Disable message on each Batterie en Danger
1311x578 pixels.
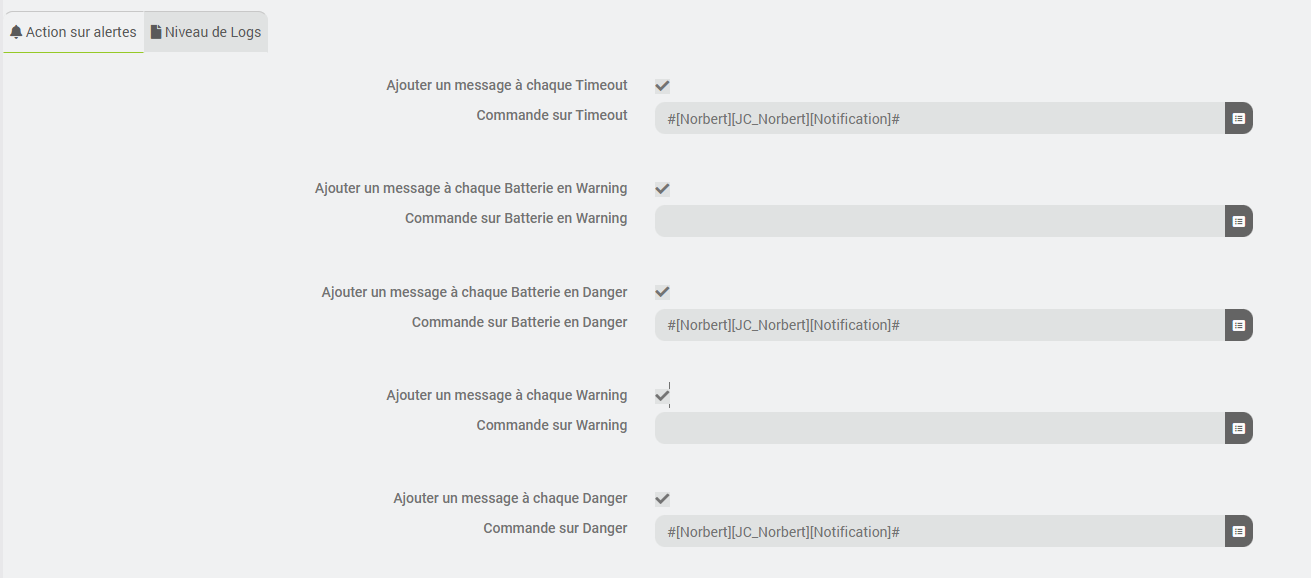[662, 292]
